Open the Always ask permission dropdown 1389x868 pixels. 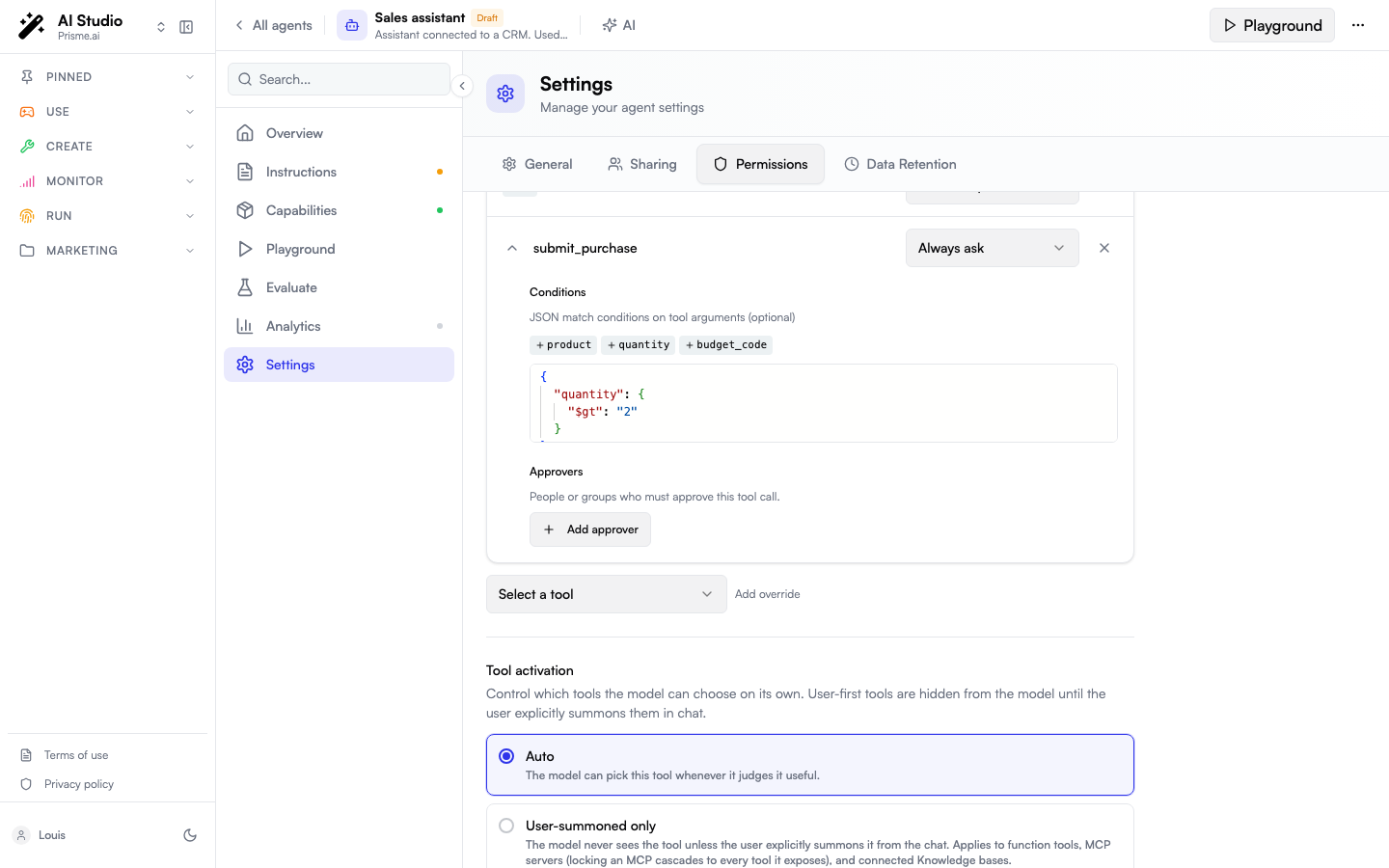pos(993,248)
